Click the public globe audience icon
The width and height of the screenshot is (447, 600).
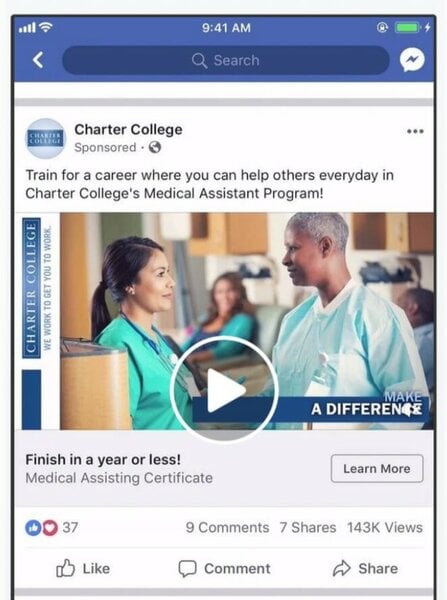[155, 147]
